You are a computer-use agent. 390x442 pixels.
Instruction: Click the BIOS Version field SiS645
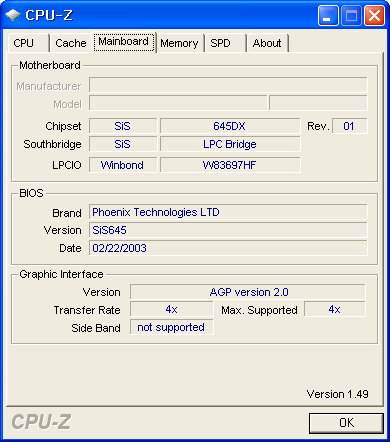[228, 230]
